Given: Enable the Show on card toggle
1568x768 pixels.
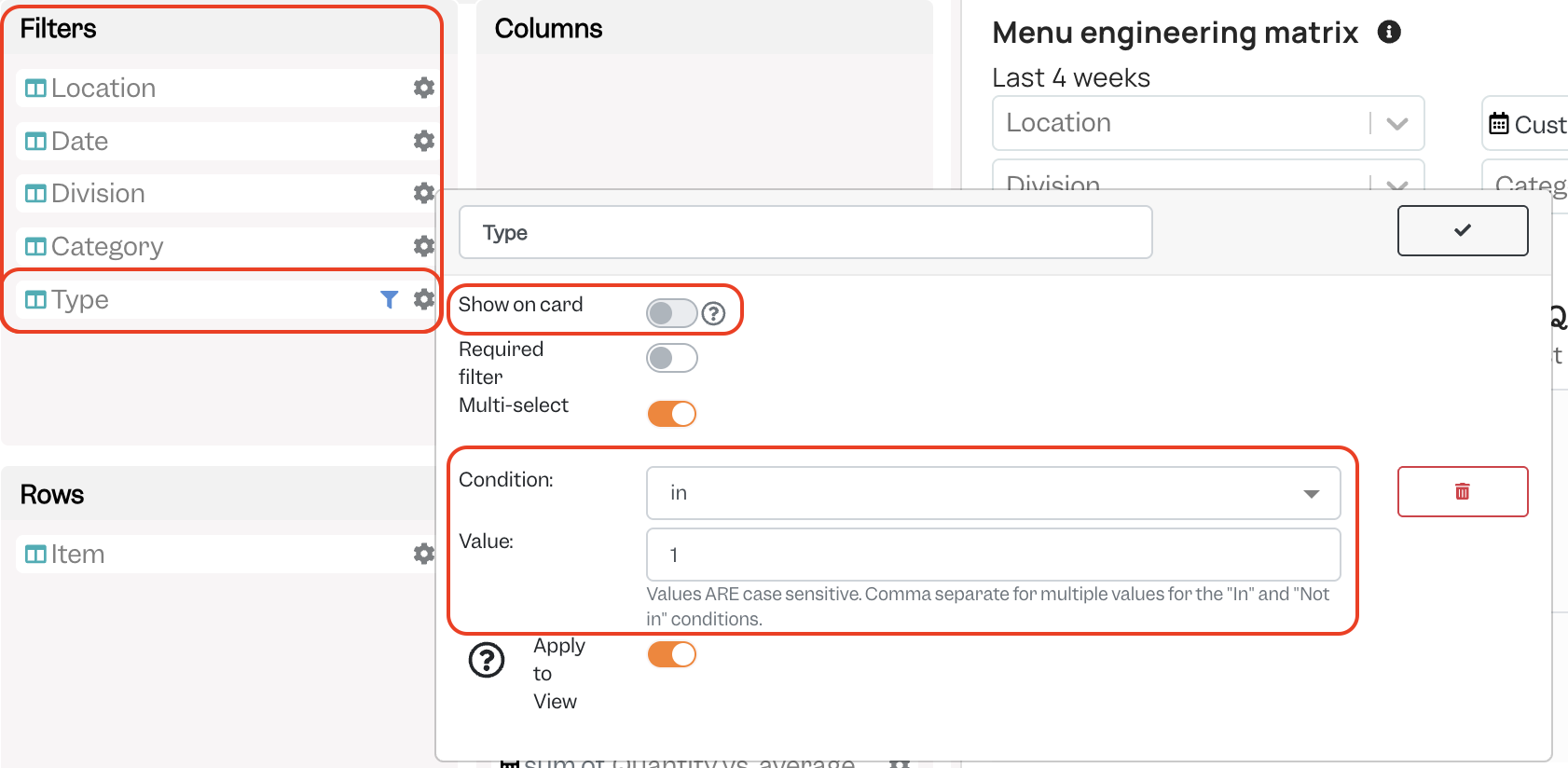Looking at the screenshot, I should point(672,313).
